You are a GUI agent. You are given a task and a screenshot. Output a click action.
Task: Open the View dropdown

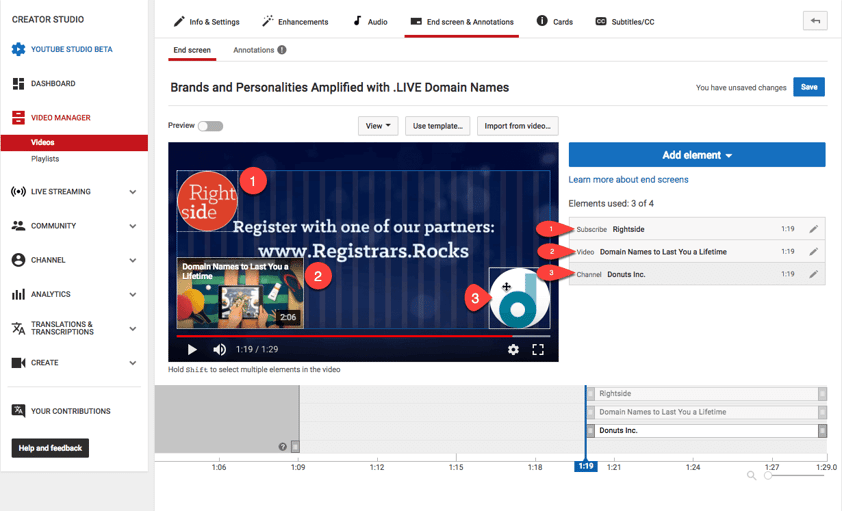378,126
